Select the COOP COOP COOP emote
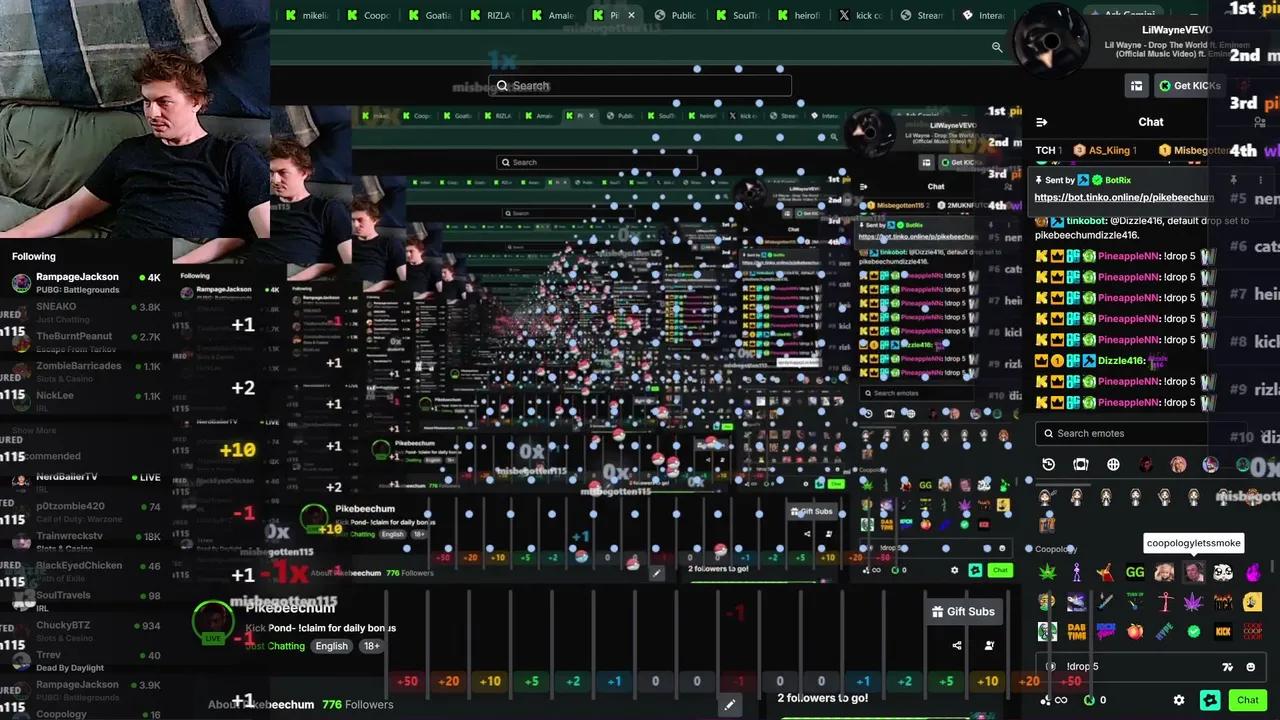 pos(1252,631)
